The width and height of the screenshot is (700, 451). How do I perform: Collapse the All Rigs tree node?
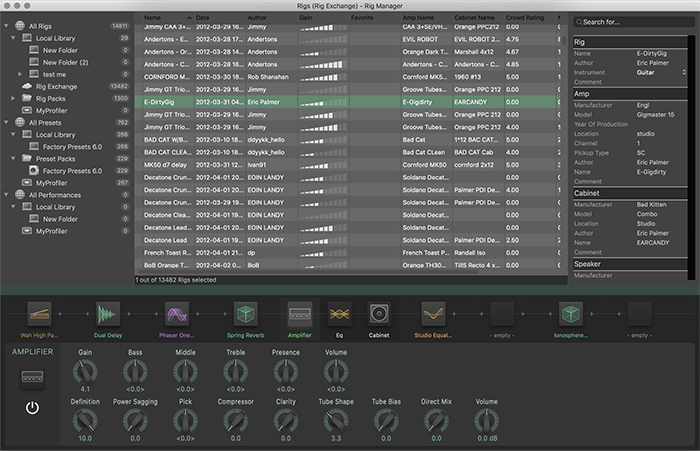(6, 26)
